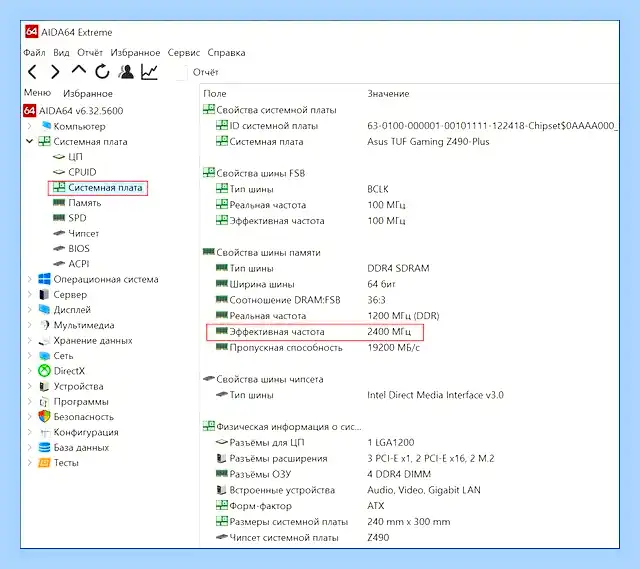Open the user profile toolbar icon
This screenshot has height=569, width=640.
[x=126, y=72]
